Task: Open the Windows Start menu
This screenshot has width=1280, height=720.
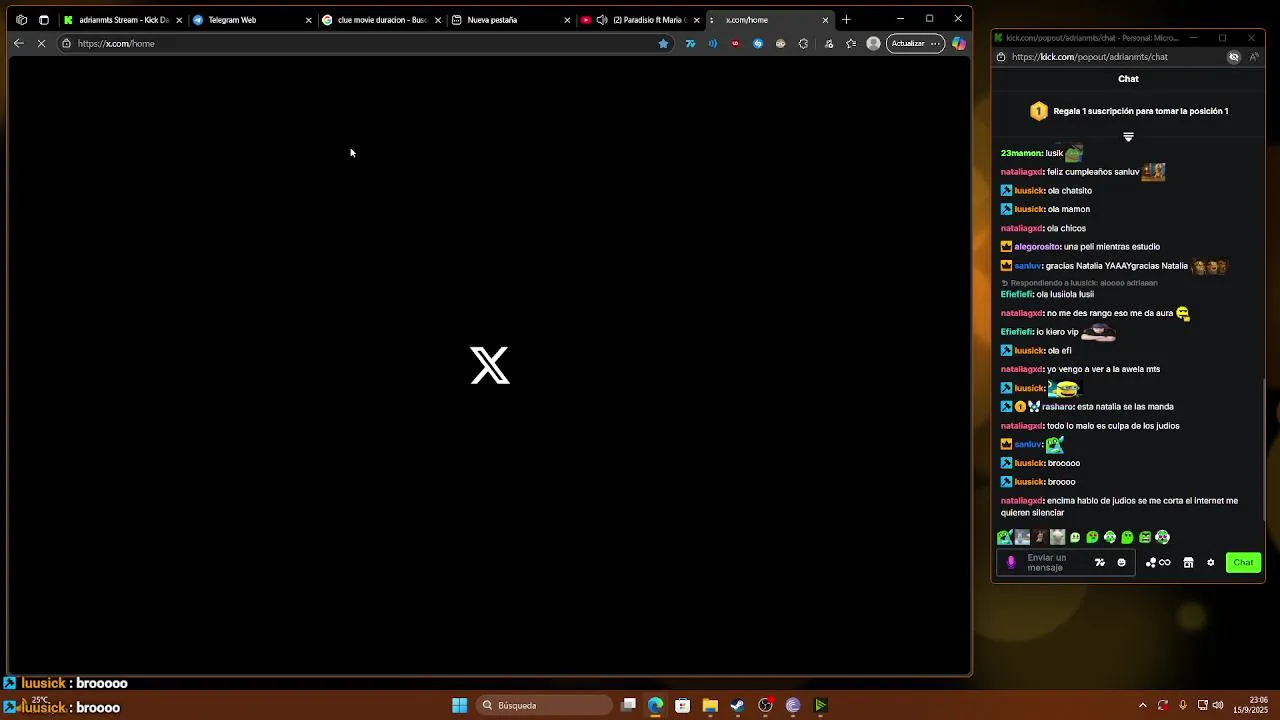Action: (x=459, y=706)
